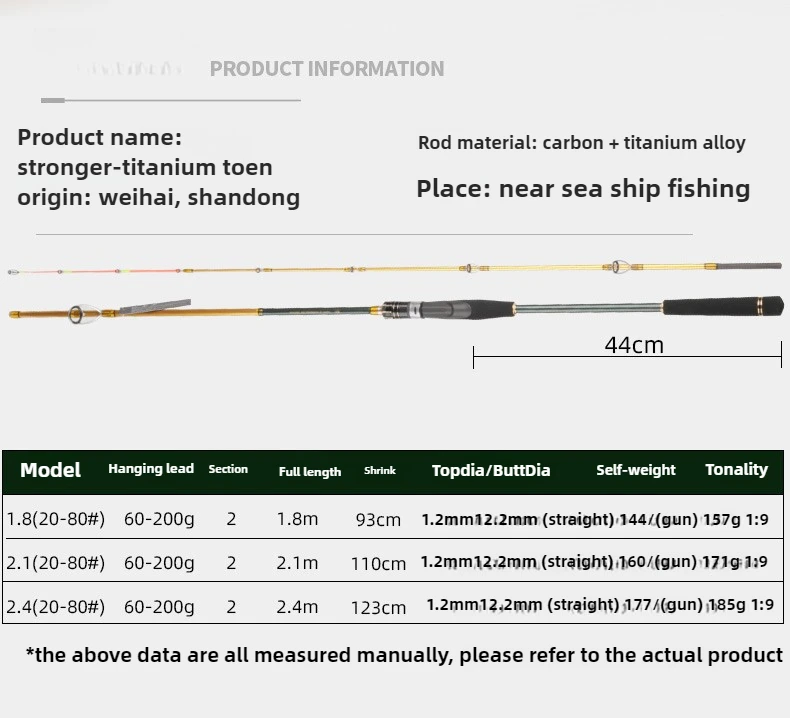The image size is (790, 718).
Task: Click the Tonality column header
Action: click(736, 469)
